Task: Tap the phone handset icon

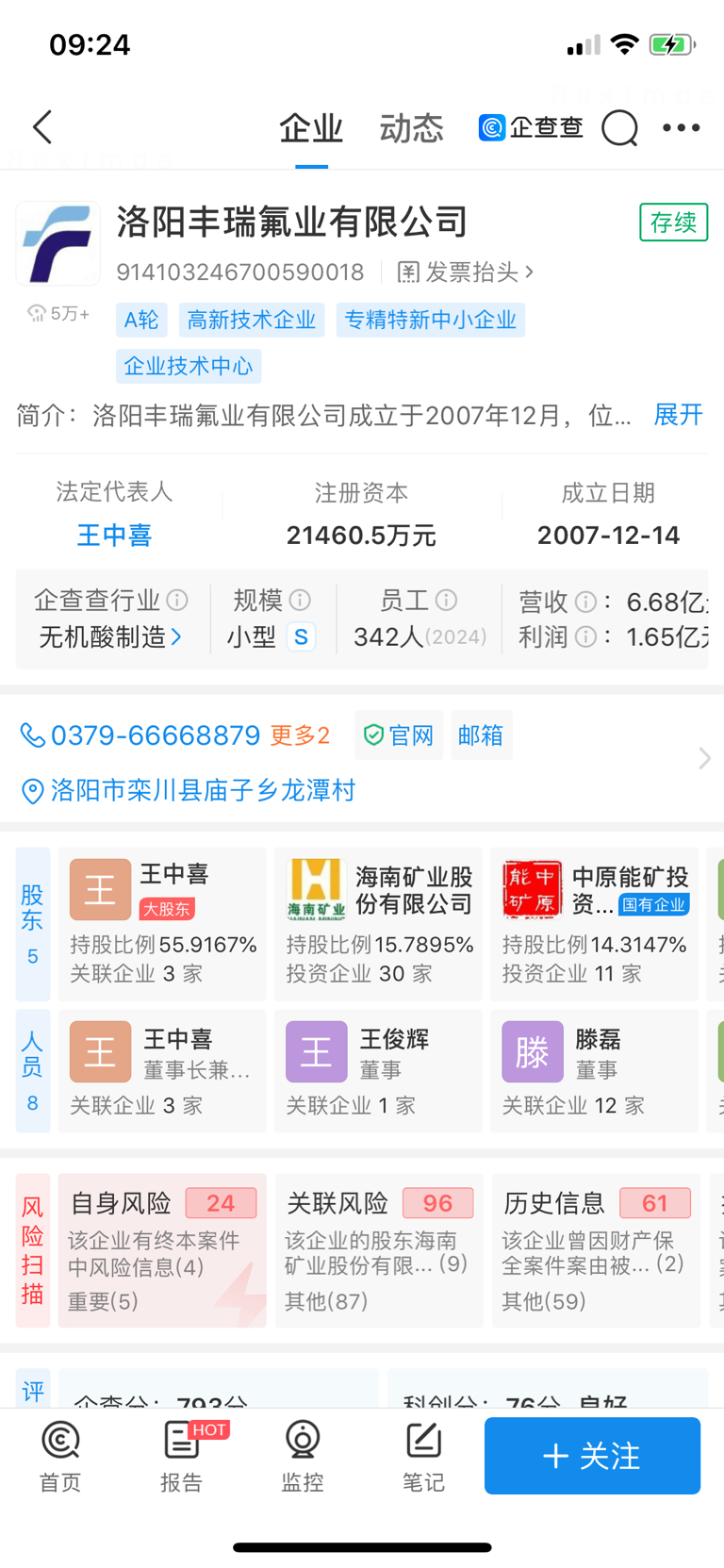Action: click(33, 735)
